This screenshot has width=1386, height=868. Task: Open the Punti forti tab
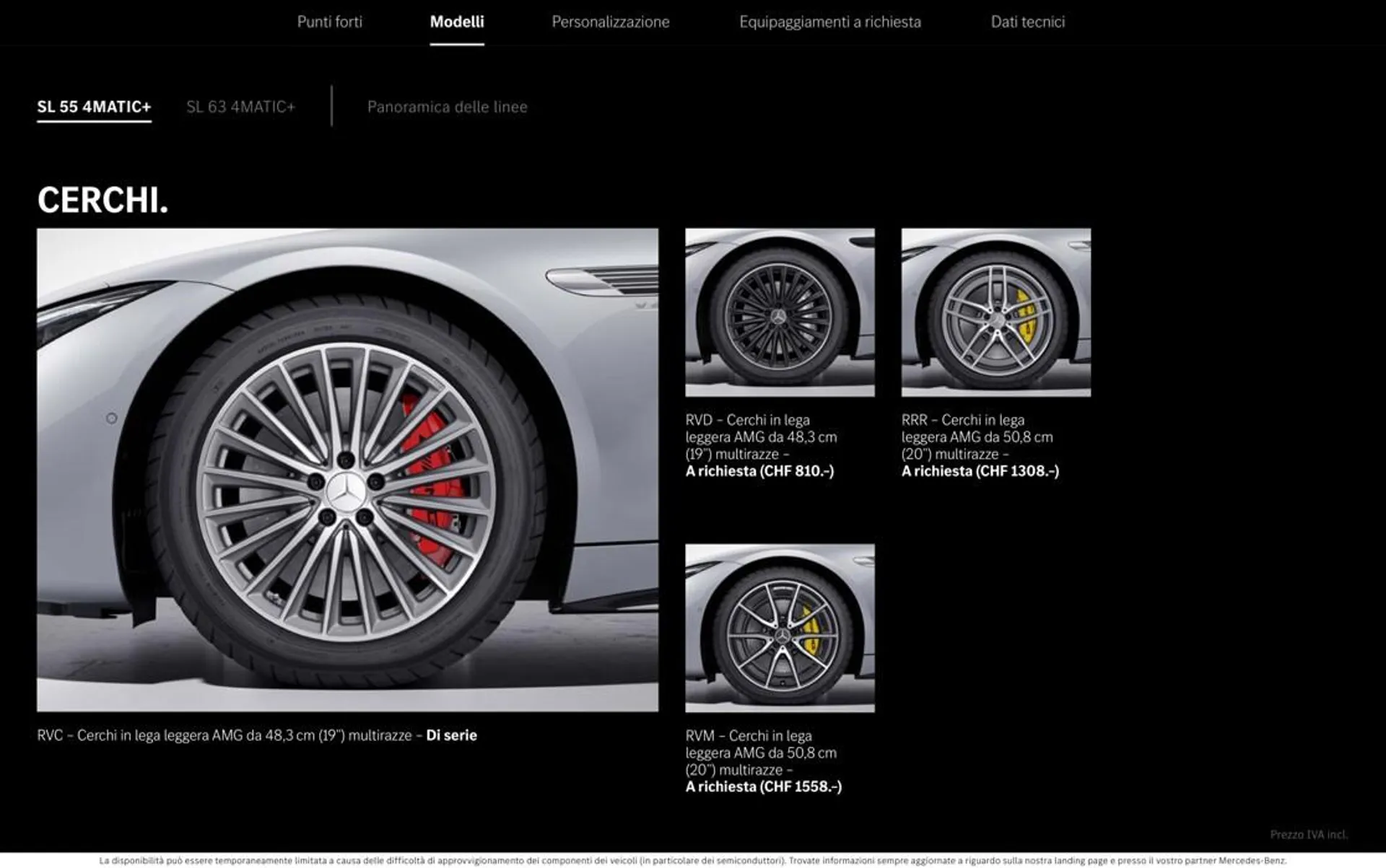click(x=329, y=22)
